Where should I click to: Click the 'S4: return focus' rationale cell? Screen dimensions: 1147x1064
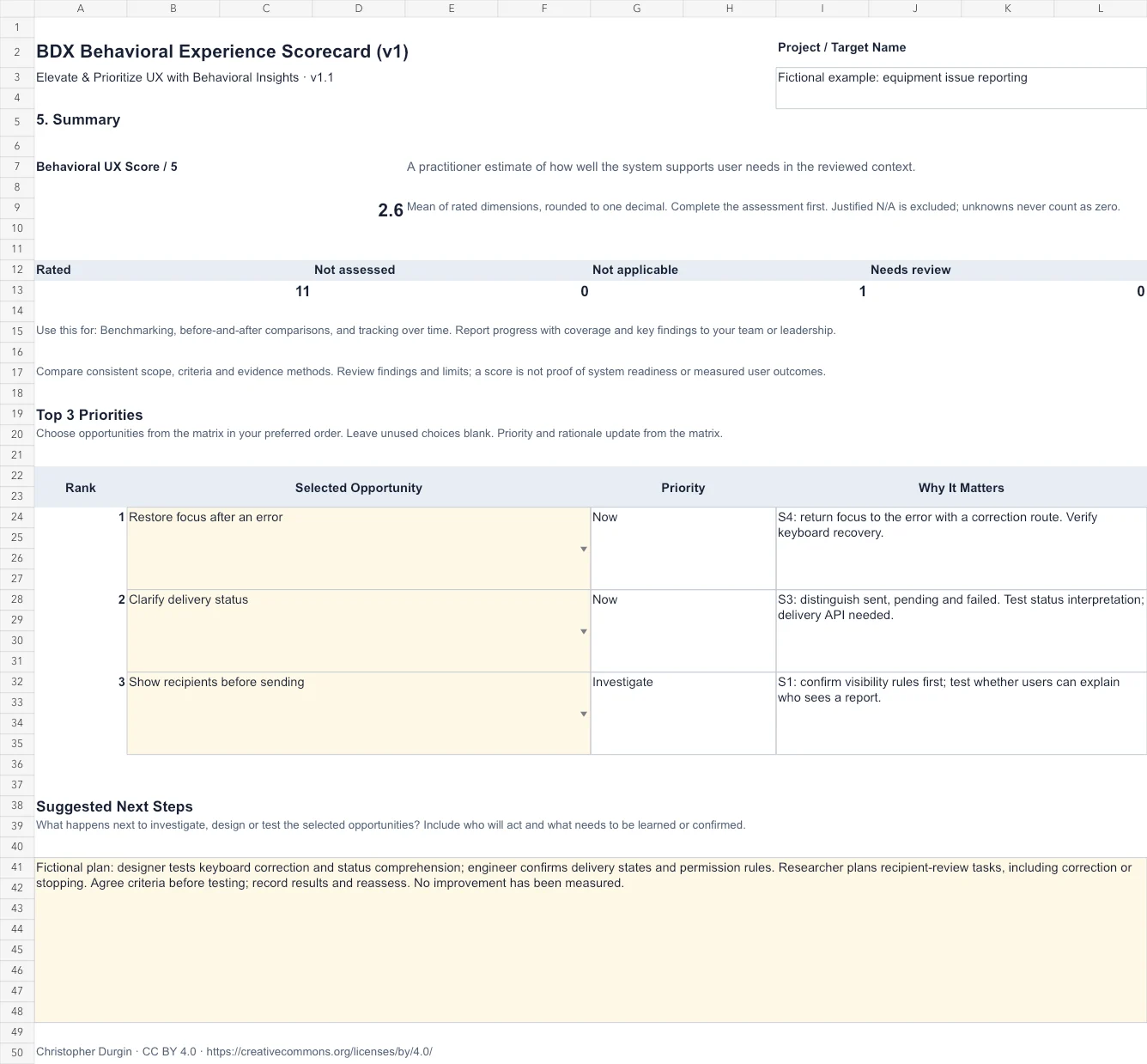(x=962, y=548)
